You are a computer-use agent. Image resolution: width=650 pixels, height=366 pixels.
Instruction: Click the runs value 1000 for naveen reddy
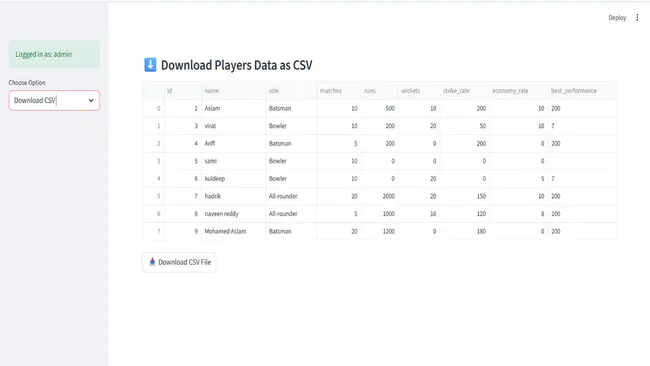(379, 214)
